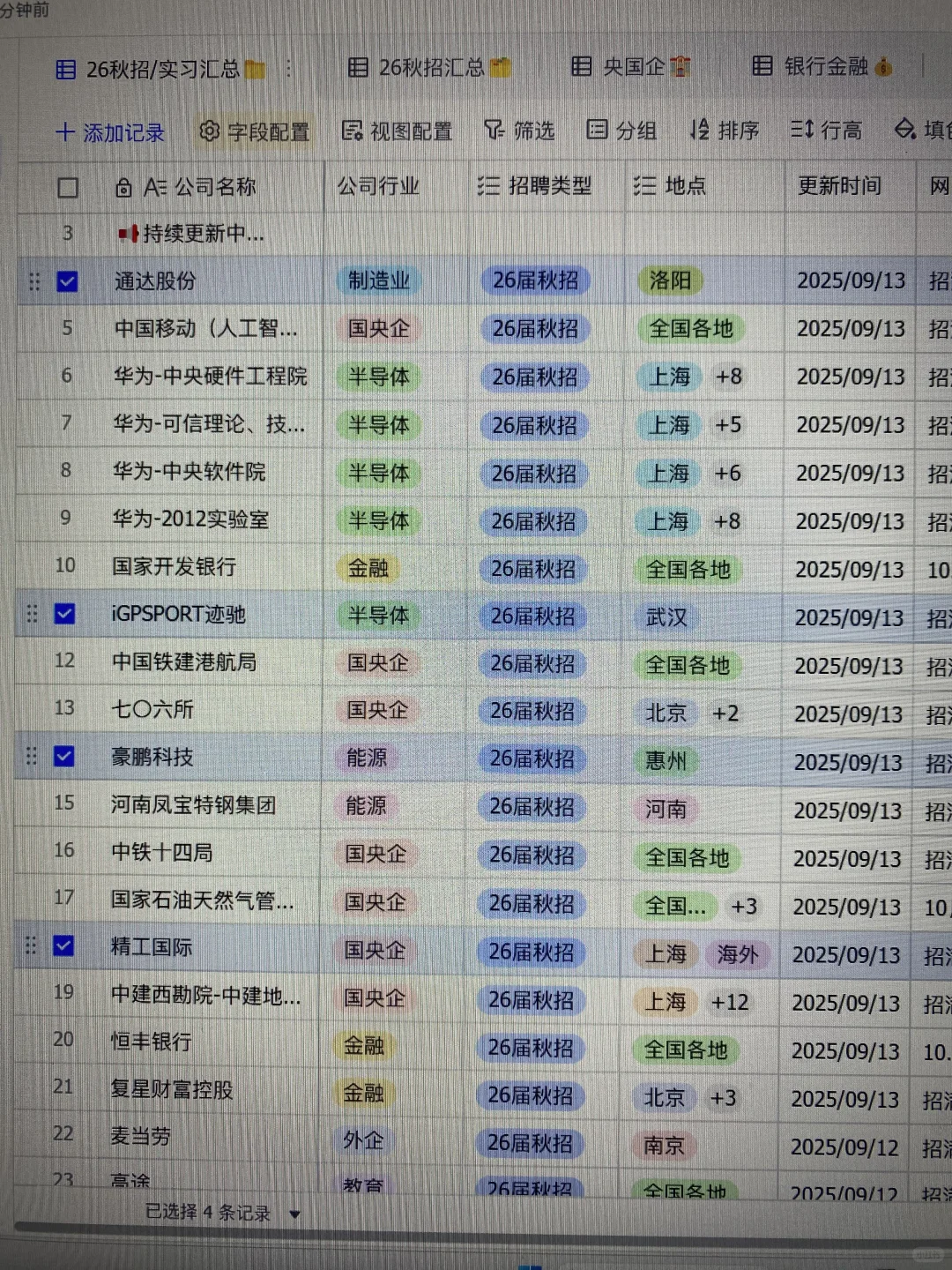Open the 排序 sort tool
Viewport: 952px width, 1270px height.
[725, 131]
